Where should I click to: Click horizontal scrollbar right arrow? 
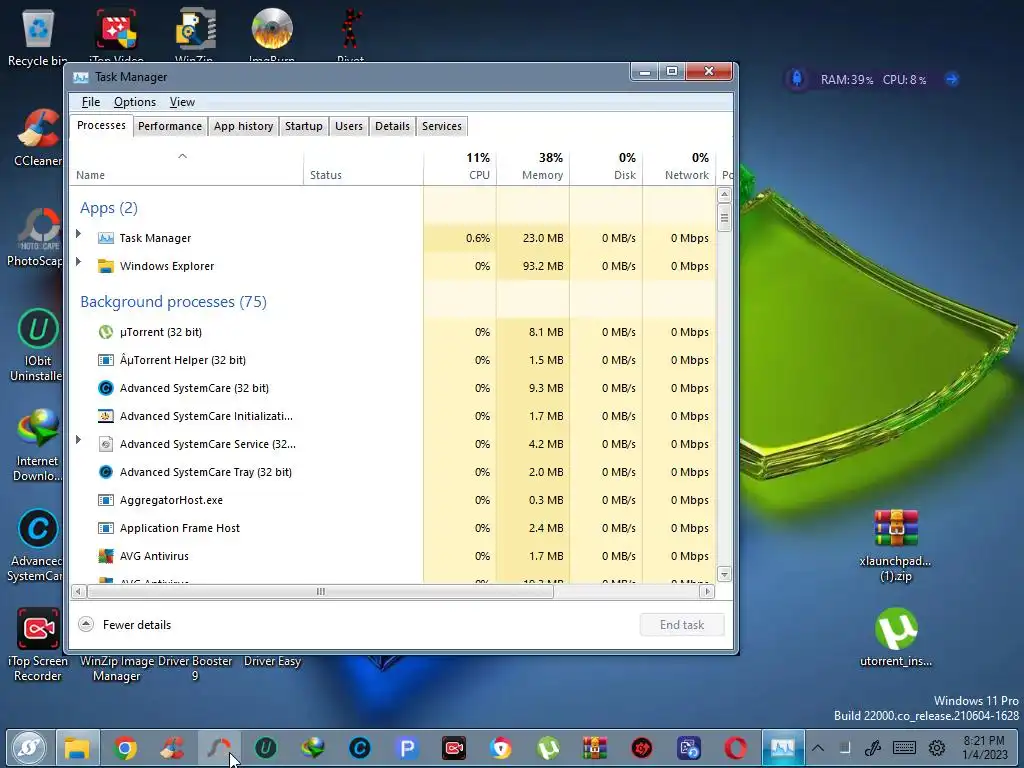point(707,592)
